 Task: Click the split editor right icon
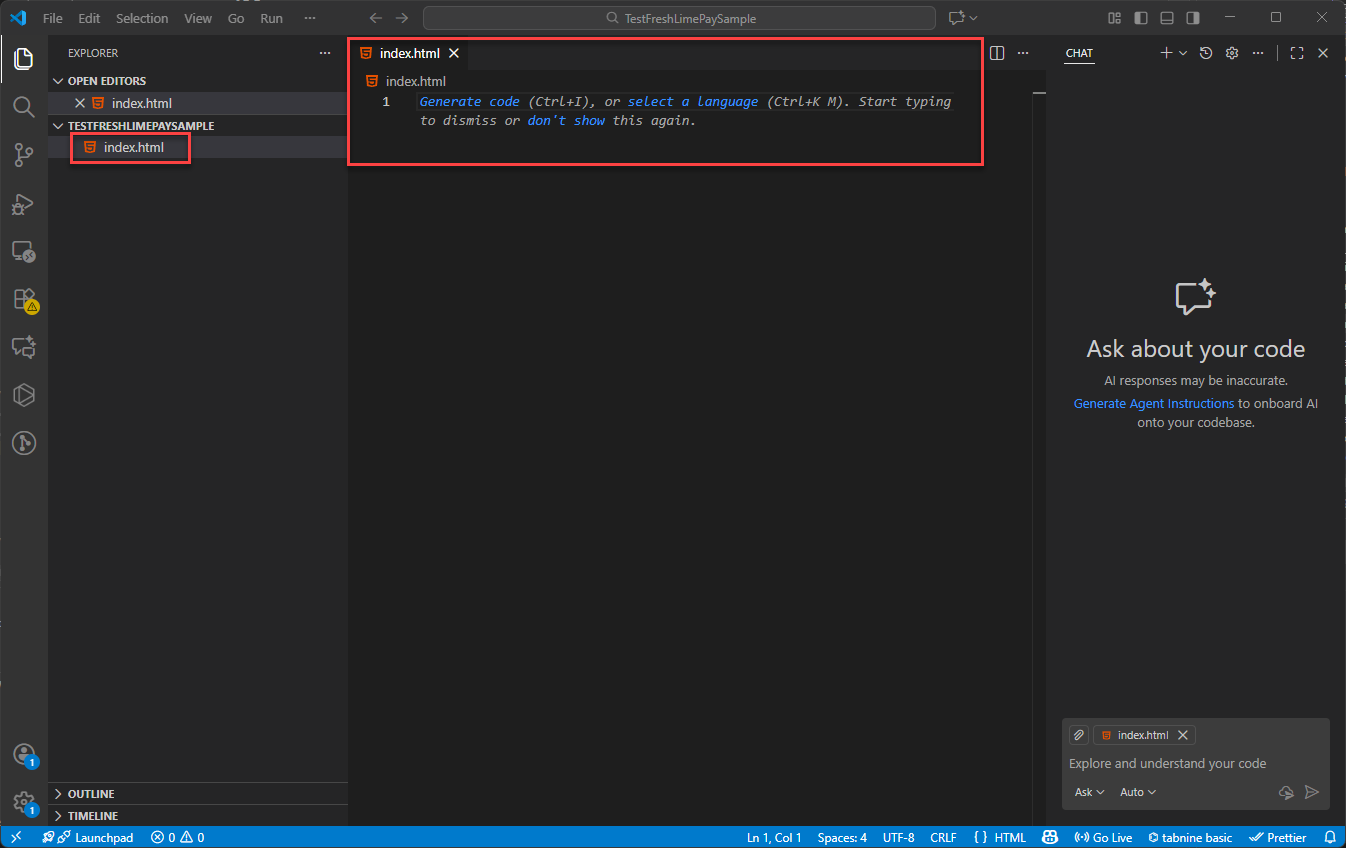click(x=997, y=53)
